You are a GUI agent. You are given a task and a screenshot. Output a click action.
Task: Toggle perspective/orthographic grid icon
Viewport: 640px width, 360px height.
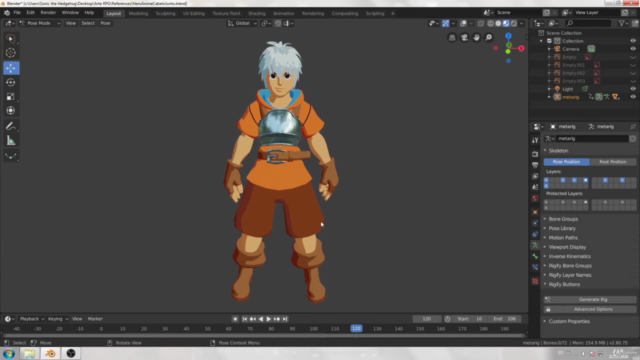coord(452,38)
